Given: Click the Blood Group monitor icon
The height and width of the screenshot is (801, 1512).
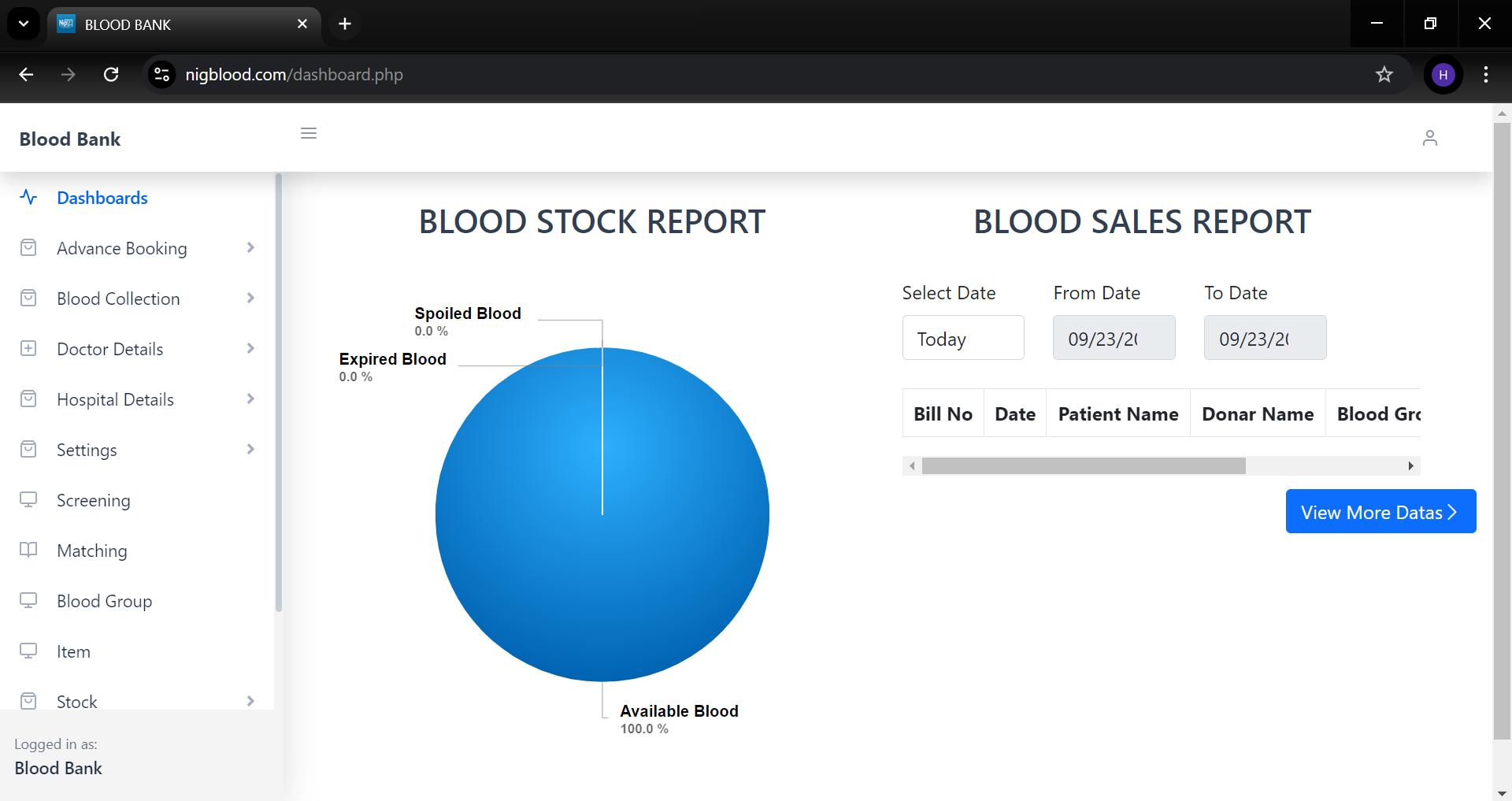Looking at the screenshot, I should pyautogui.click(x=28, y=600).
